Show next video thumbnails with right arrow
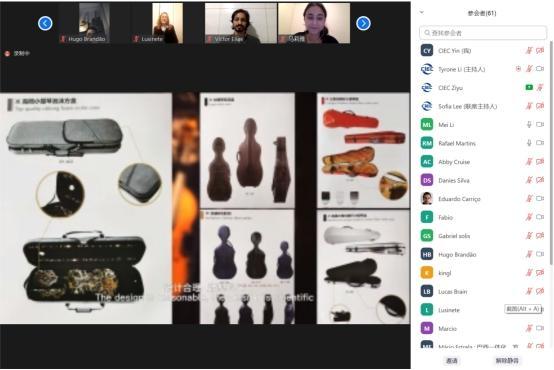554x370 pixels. click(363, 23)
